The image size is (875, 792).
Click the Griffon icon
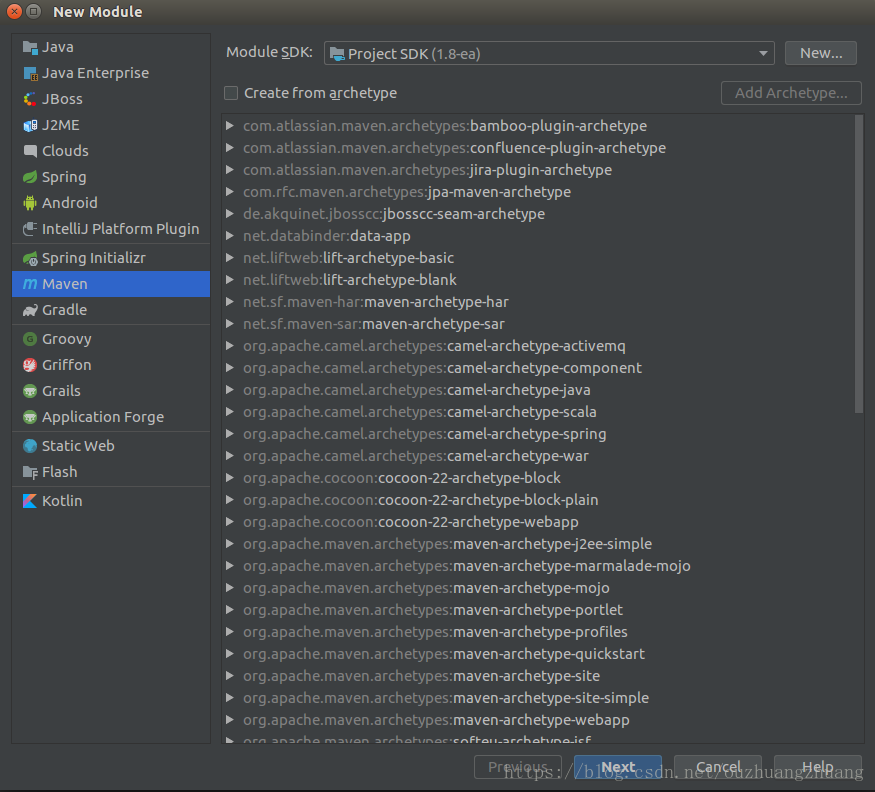(x=30, y=365)
